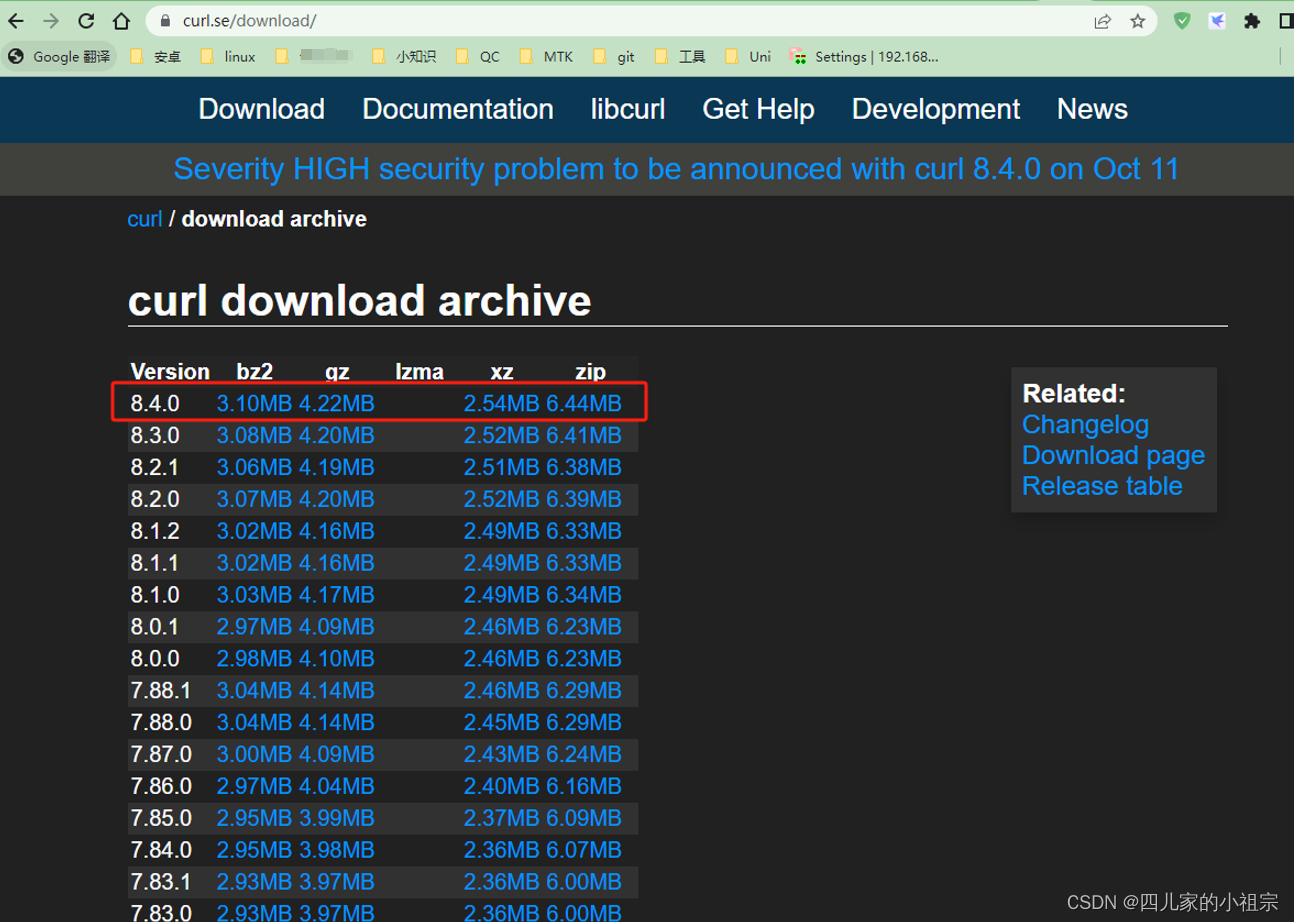Download 7.83.1 bz2 2.93MB
1294x922 pixels.
point(254,882)
